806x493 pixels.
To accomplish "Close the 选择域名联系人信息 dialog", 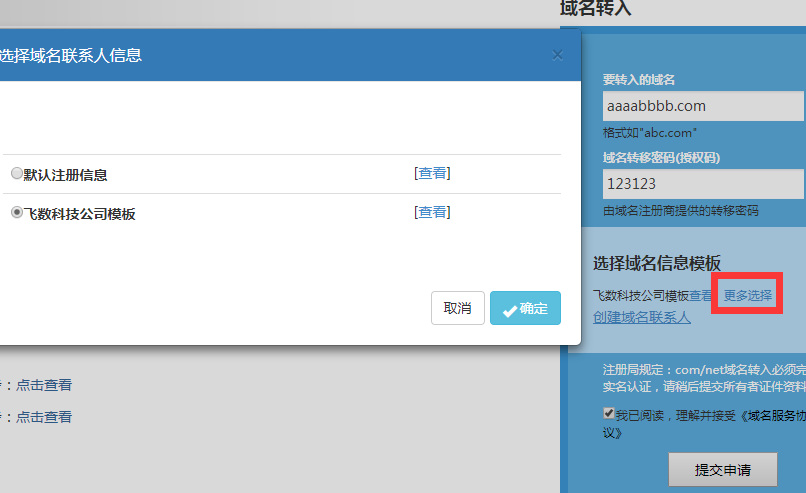I will [557, 55].
